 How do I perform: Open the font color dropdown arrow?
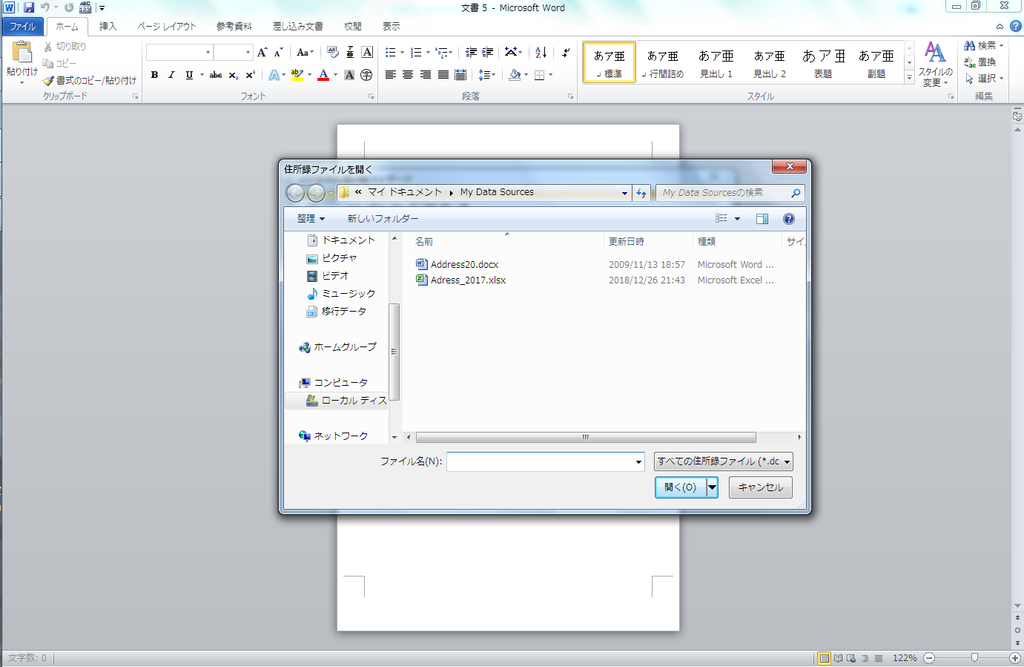click(336, 75)
